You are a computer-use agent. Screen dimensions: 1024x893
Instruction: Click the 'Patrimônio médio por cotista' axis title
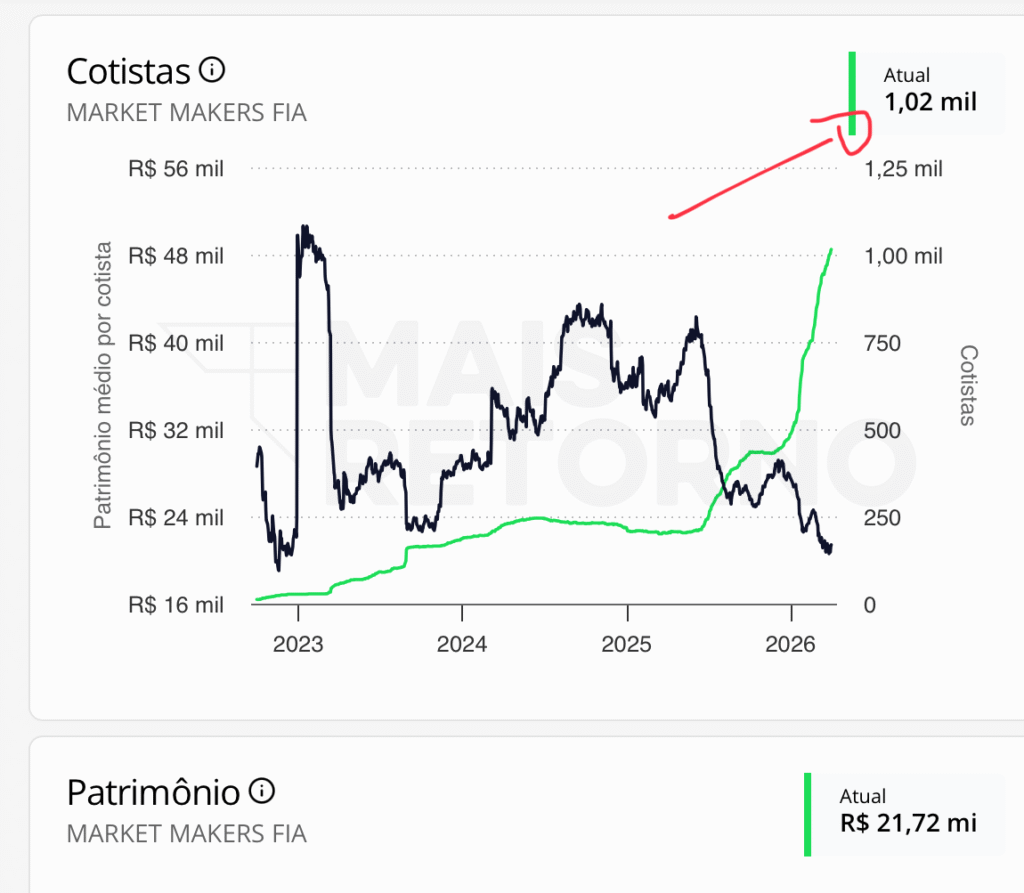(x=103, y=385)
